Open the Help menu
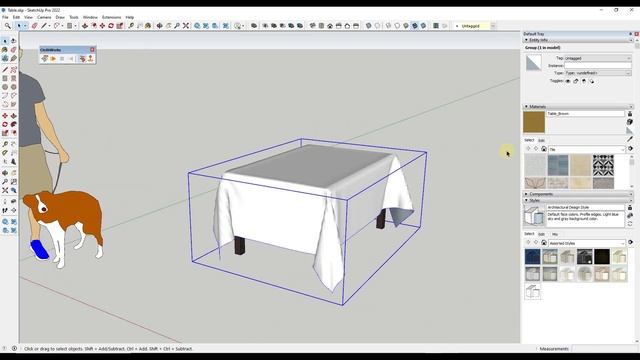 tap(130, 18)
